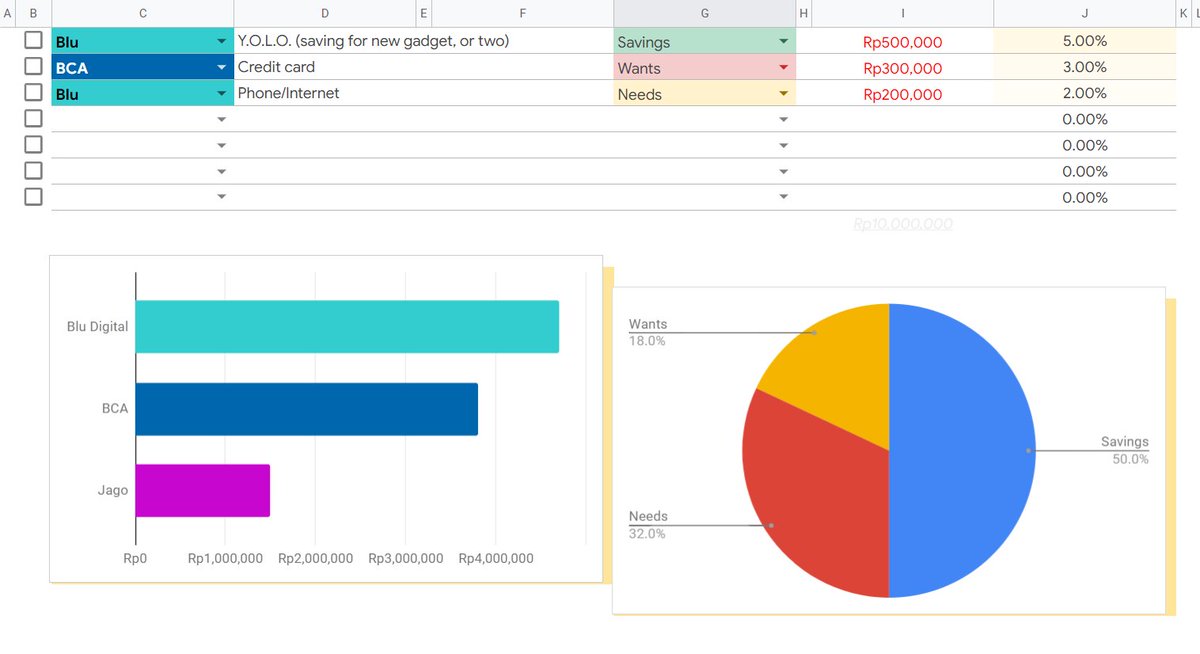Select column E header
The width and height of the screenshot is (1200, 654).
[424, 13]
